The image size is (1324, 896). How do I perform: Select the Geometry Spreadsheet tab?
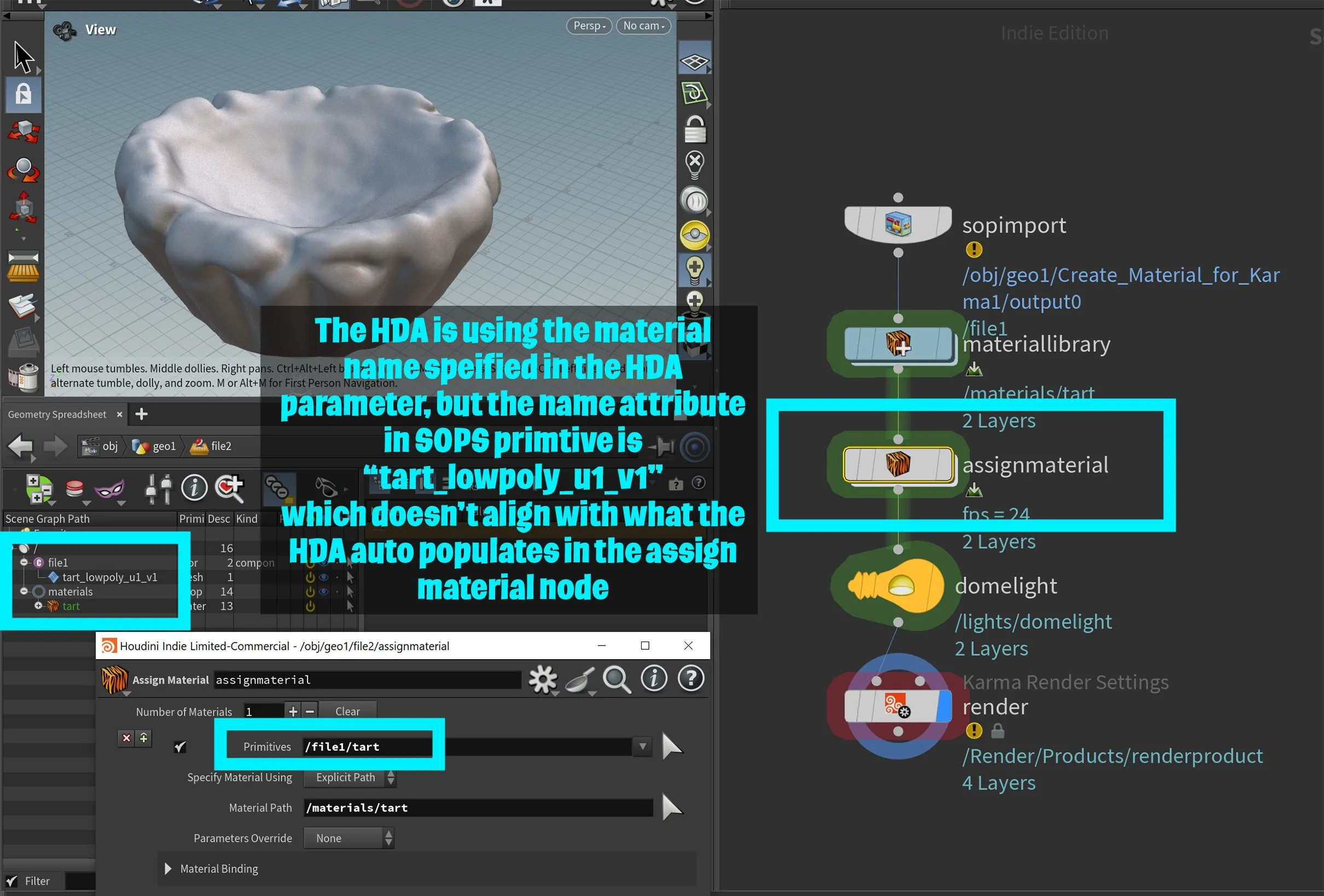pos(57,414)
